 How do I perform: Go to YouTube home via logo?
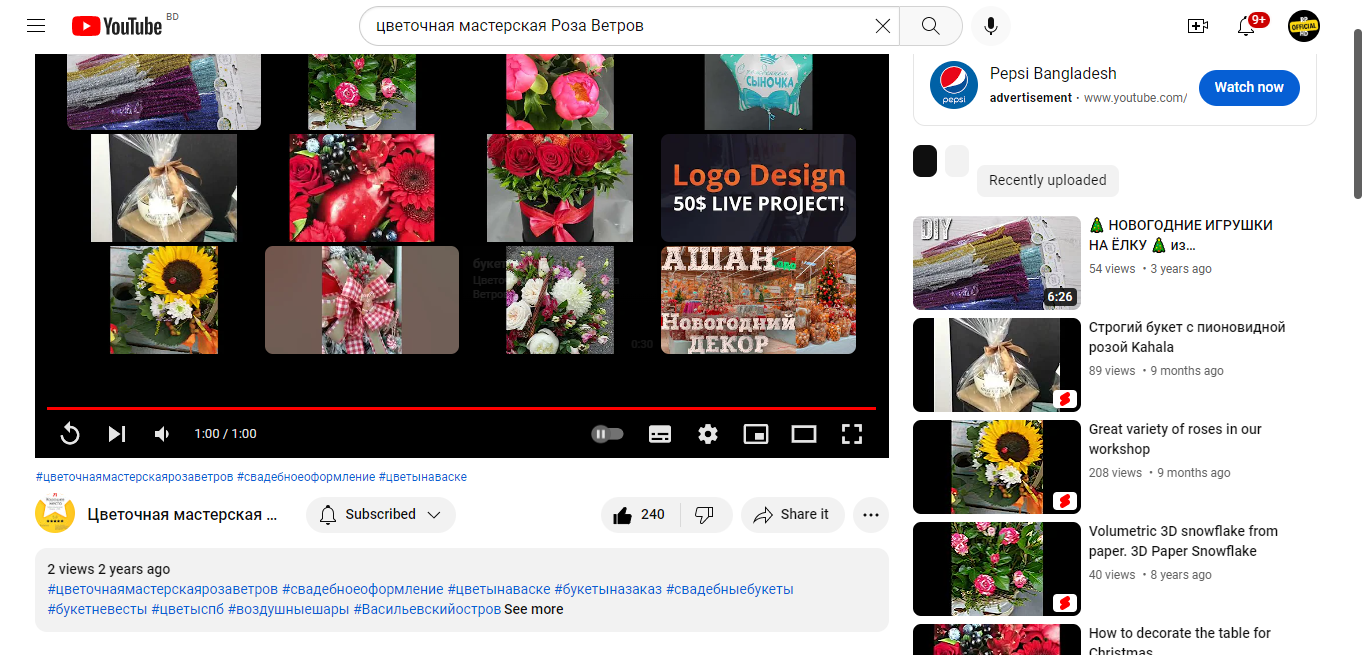(117, 26)
